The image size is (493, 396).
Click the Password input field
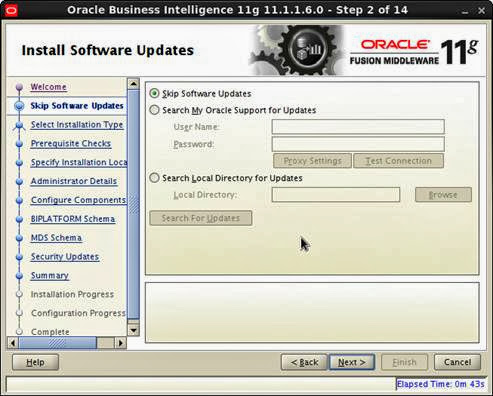coord(358,144)
